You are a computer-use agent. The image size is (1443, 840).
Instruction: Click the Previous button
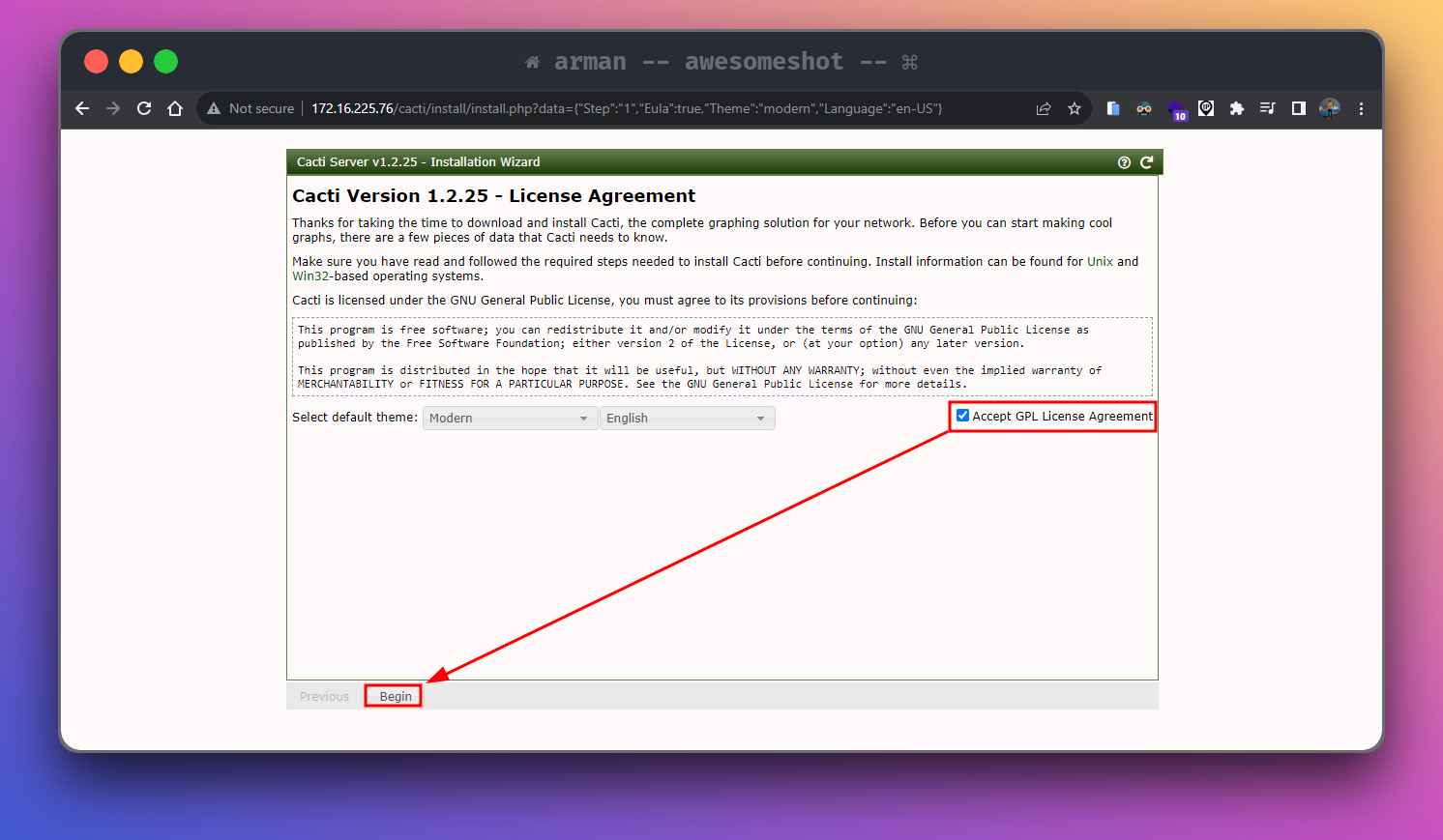(324, 696)
